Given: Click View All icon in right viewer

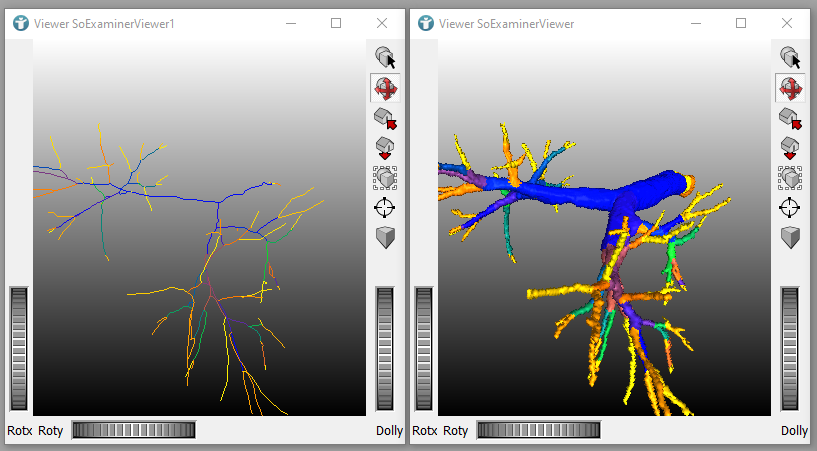Looking at the screenshot, I should tap(790, 178).
